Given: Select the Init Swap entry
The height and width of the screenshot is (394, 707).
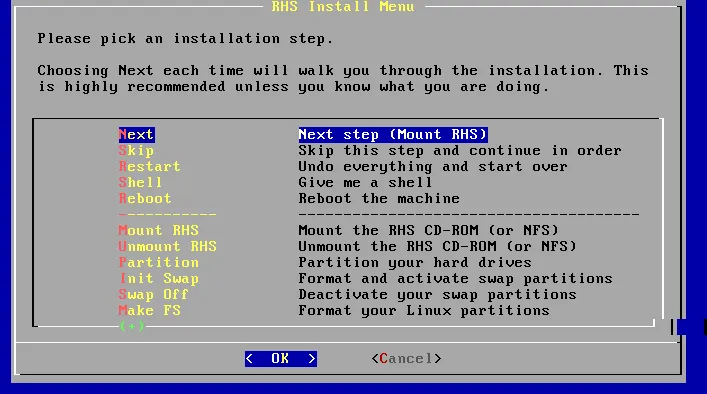Looking at the screenshot, I should pos(159,278).
